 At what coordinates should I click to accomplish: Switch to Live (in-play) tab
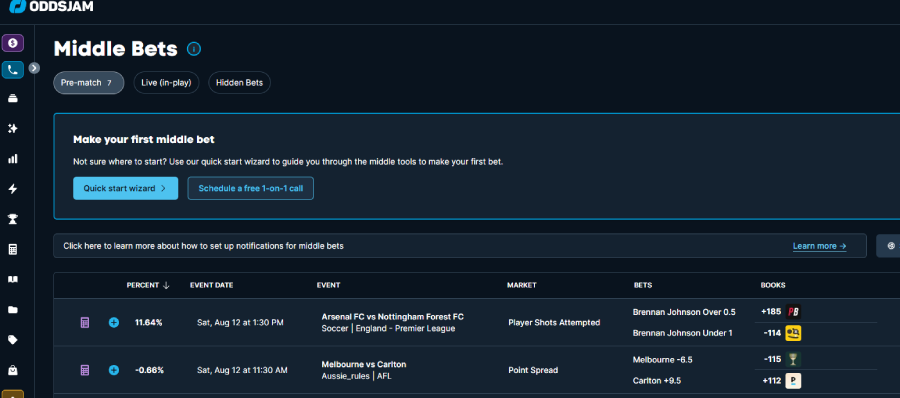click(x=166, y=83)
